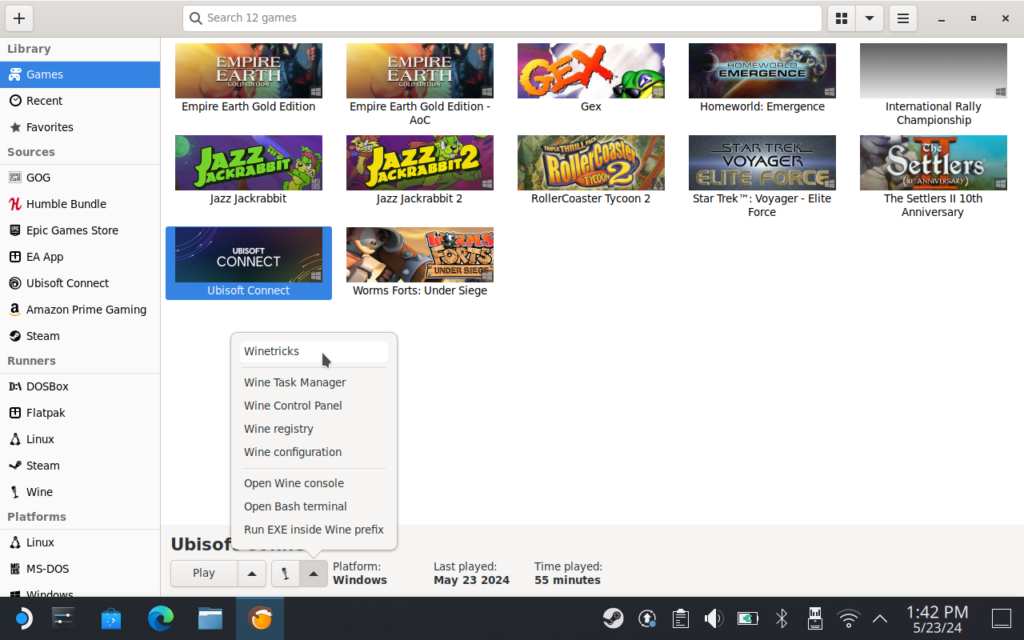Select Epic Games Store source

(x=80, y=231)
